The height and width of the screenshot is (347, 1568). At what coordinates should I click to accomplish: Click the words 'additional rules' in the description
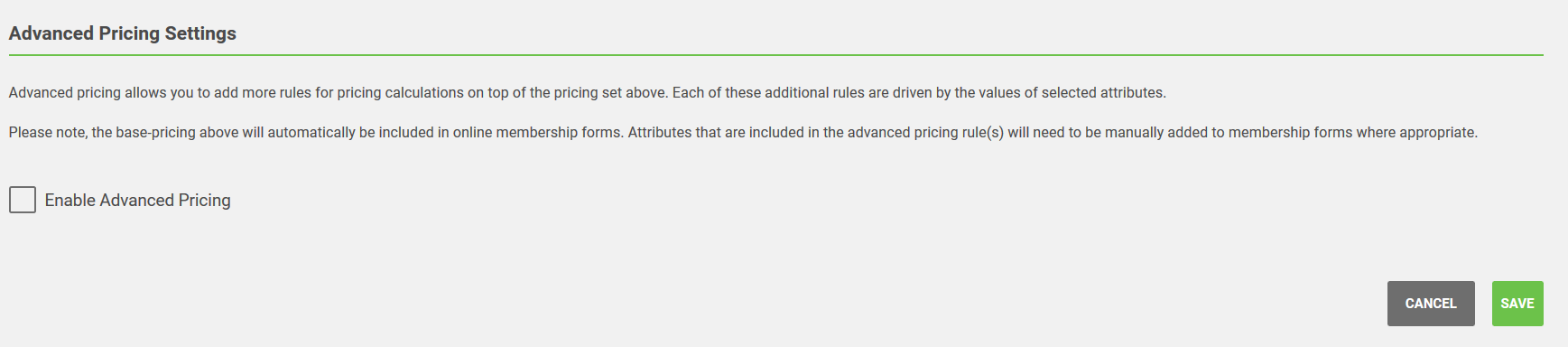coord(814,93)
